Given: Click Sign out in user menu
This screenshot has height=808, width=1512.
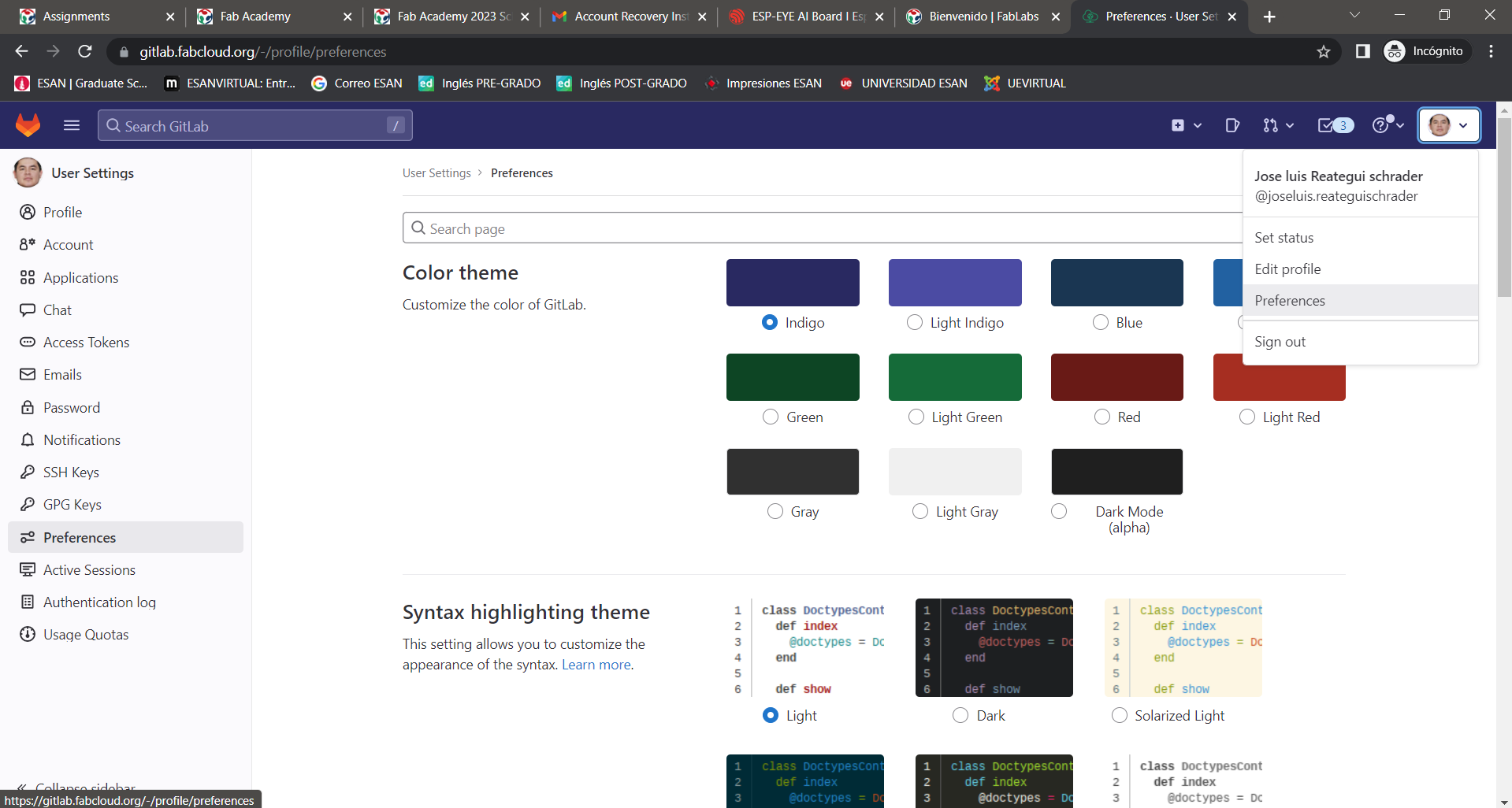Looking at the screenshot, I should click(1360, 342).
